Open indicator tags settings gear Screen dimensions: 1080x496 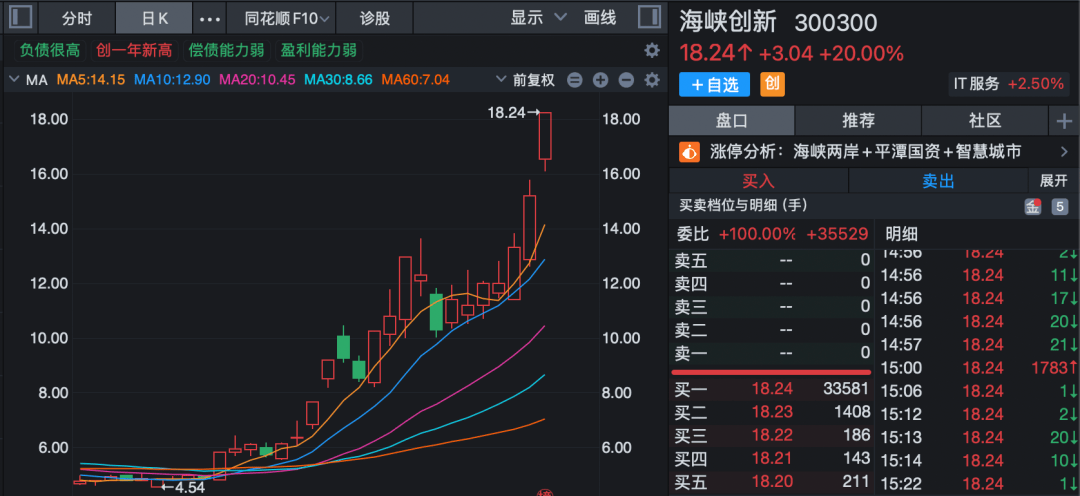pos(651,50)
